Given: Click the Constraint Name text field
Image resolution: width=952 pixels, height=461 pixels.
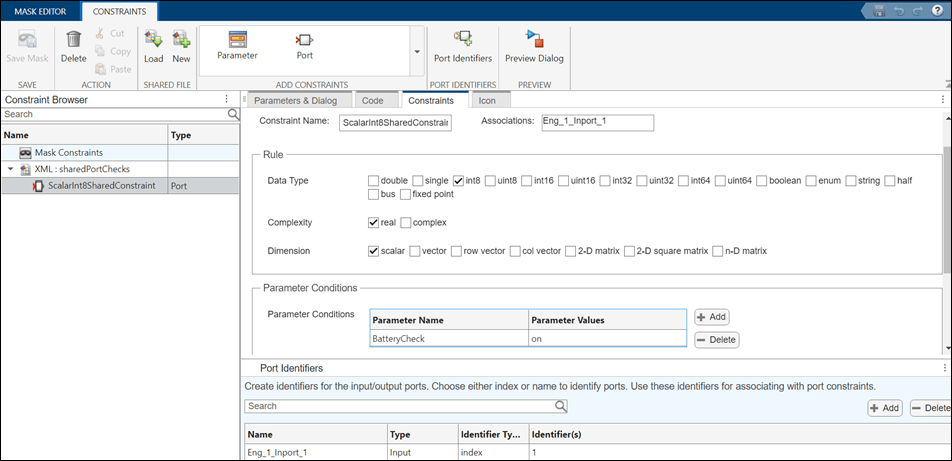Looking at the screenshot, I should 394,123.
